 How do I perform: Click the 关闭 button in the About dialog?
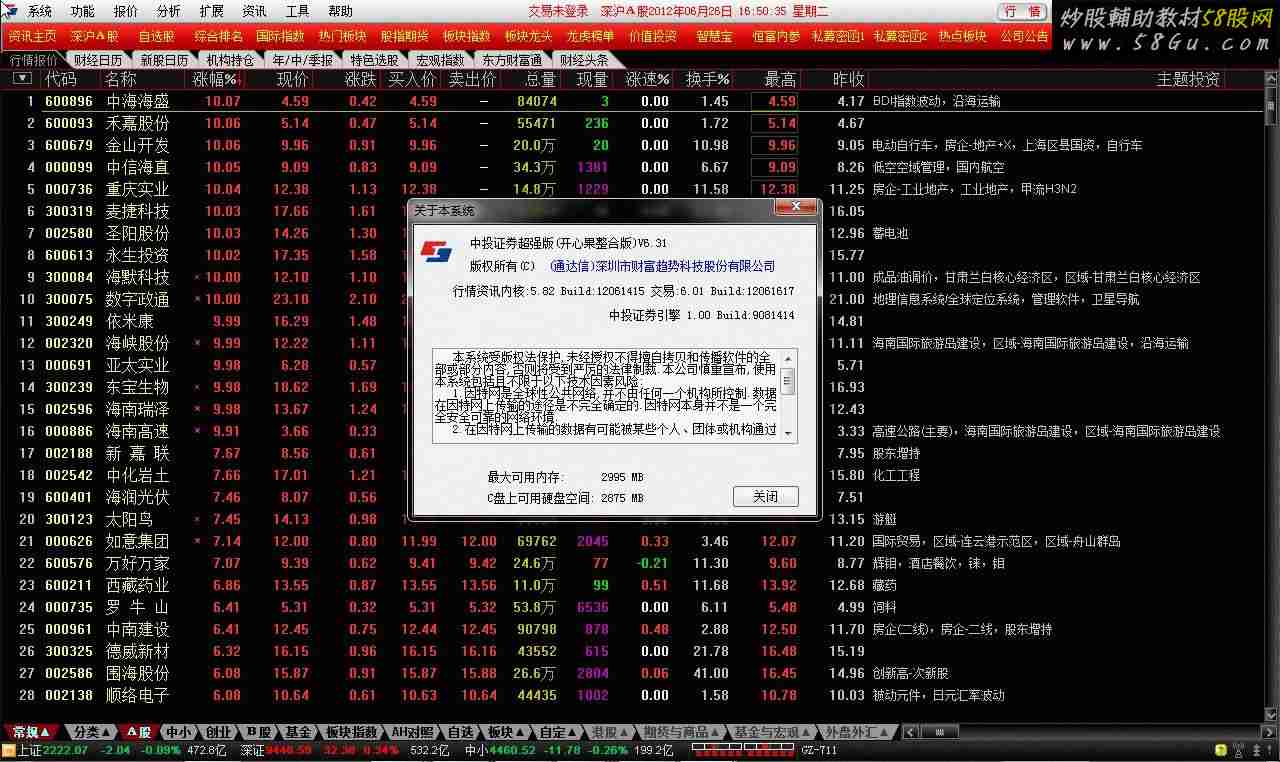tap(766, 497)
